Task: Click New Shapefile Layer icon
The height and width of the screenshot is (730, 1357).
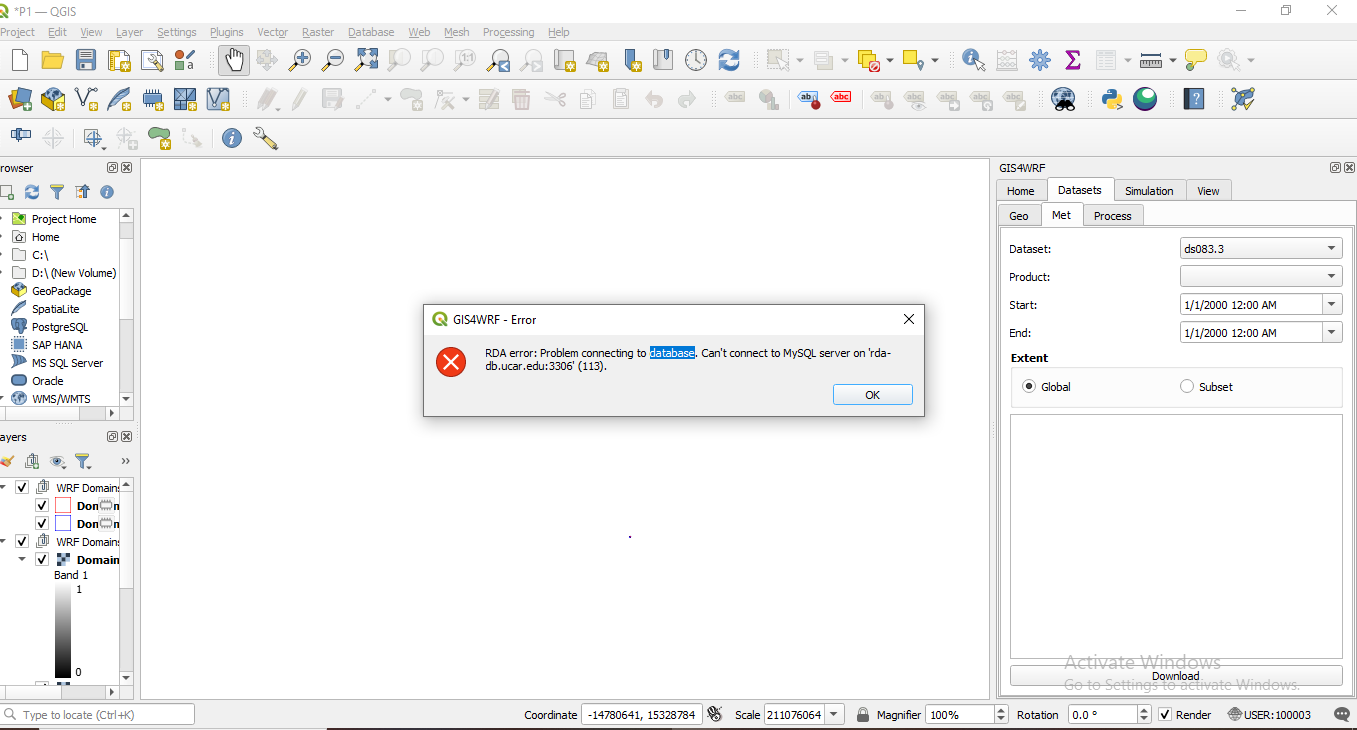Action: point(86,99)
